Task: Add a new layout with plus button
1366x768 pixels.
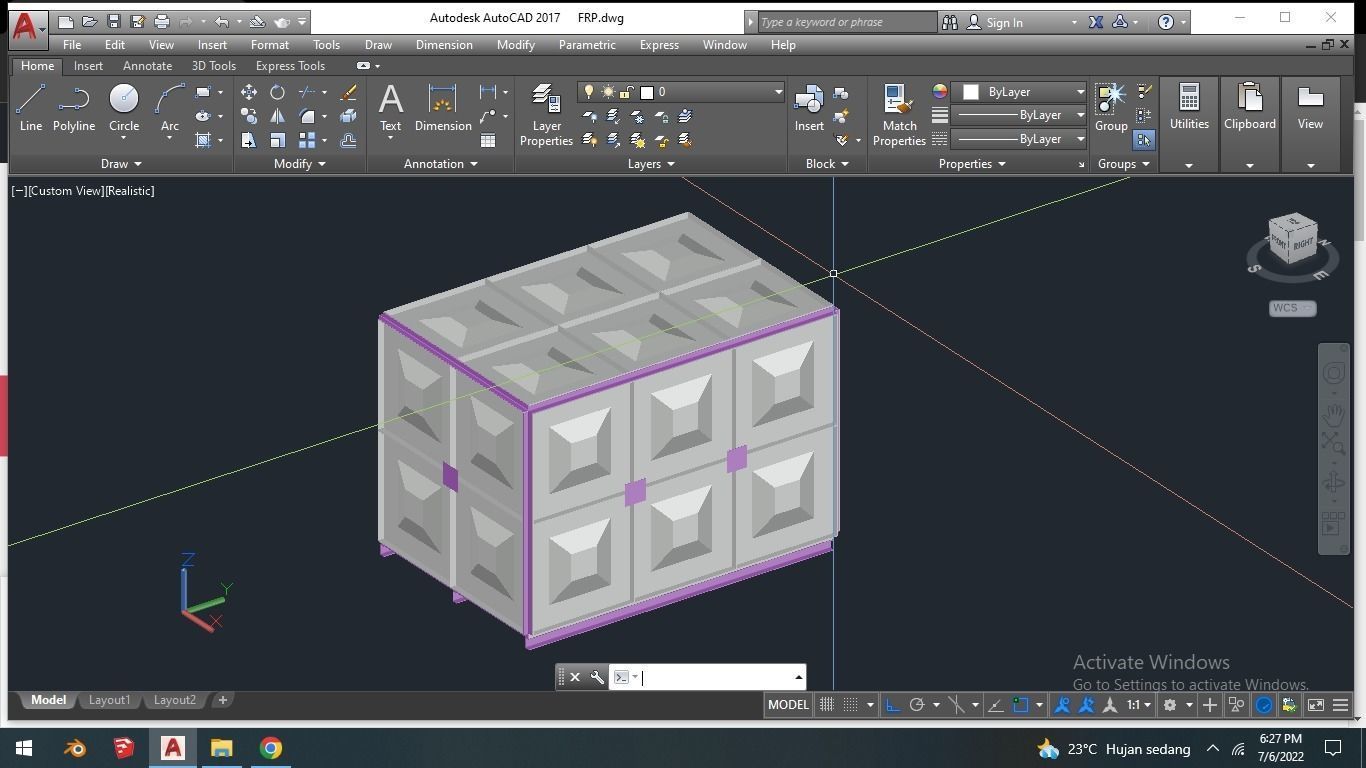Action: click(x=223, y=700)
